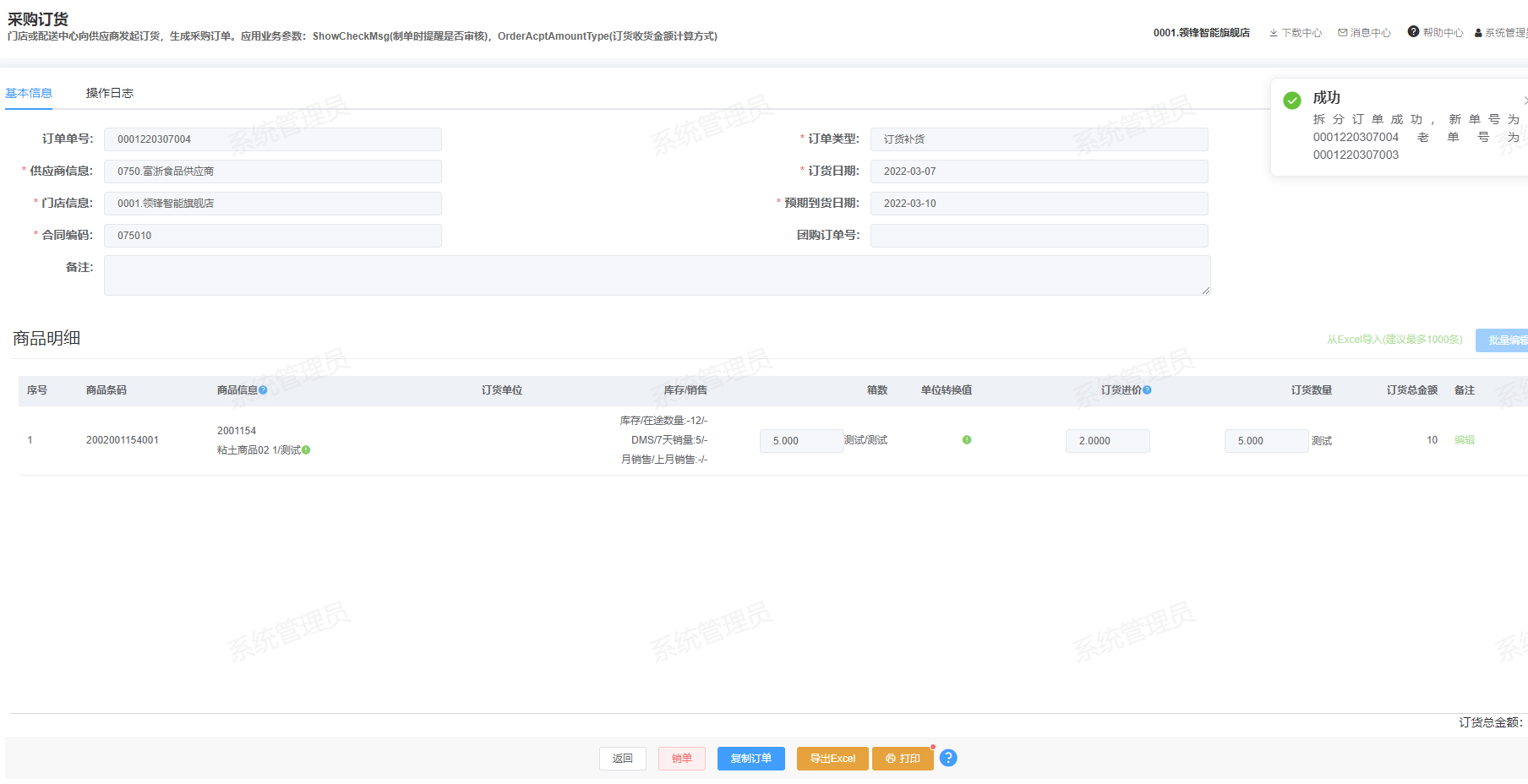The height and width of the screenshot is (784, 1528).
Task: Click the 订货数量 field showing 5.000
Action: coord(1265,441)
